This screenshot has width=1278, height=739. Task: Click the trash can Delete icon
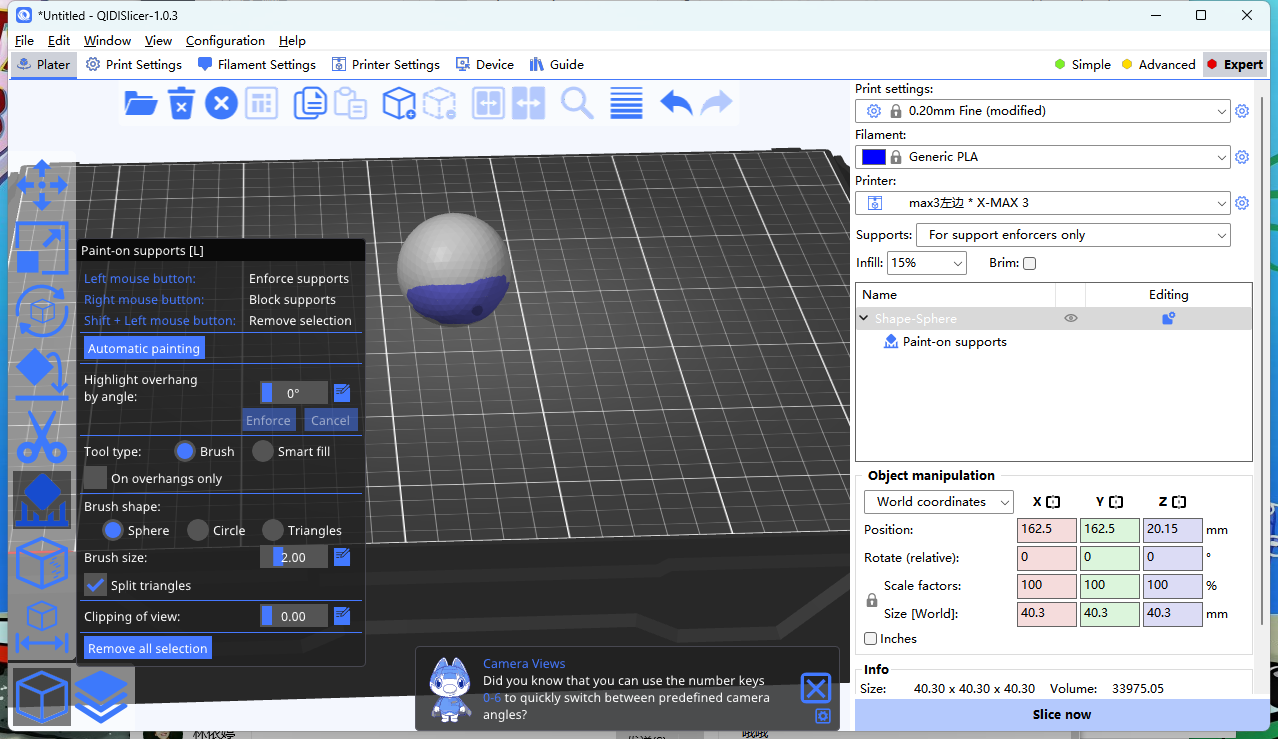[x=181, y=103]
